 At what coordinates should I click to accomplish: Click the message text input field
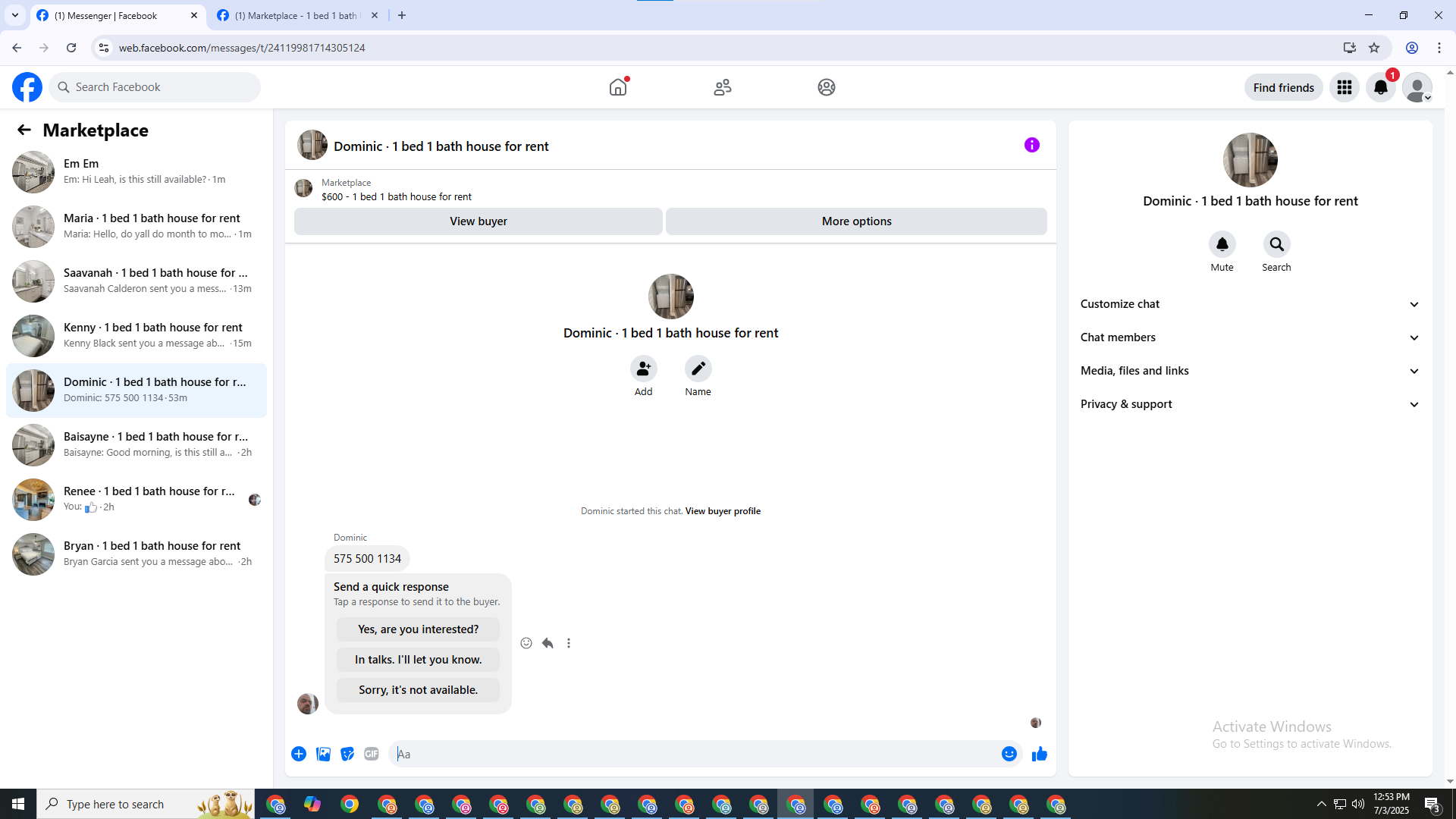(694, 754)
